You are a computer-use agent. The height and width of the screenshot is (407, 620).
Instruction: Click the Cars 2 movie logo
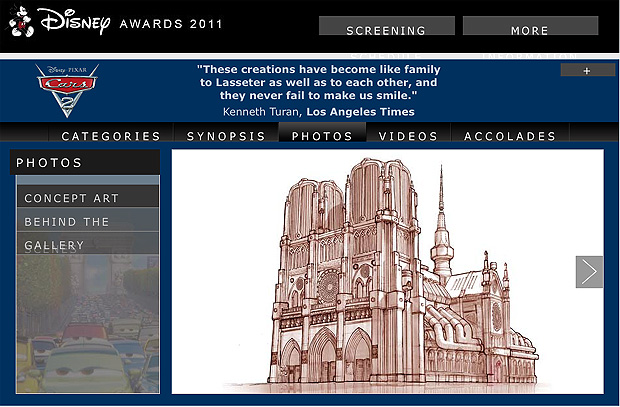[67, 91]
